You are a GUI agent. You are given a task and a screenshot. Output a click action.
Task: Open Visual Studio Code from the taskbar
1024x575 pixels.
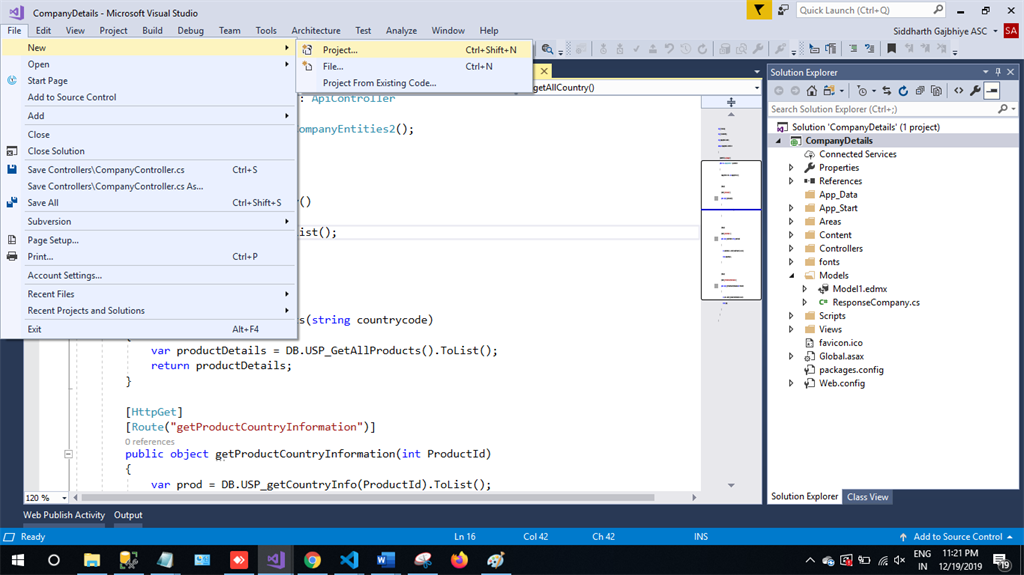[349, 560]
